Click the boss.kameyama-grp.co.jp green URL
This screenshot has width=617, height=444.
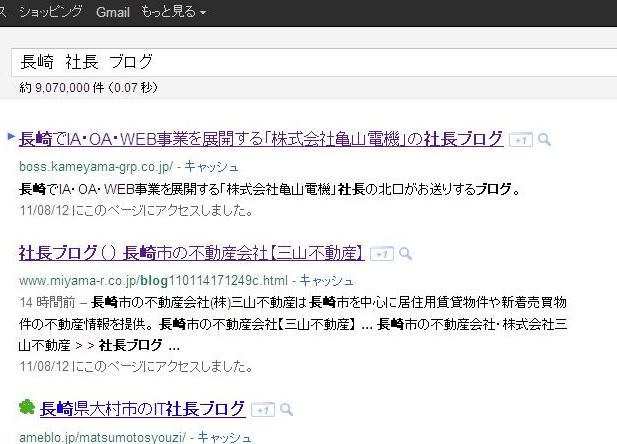tap(95, 167)
